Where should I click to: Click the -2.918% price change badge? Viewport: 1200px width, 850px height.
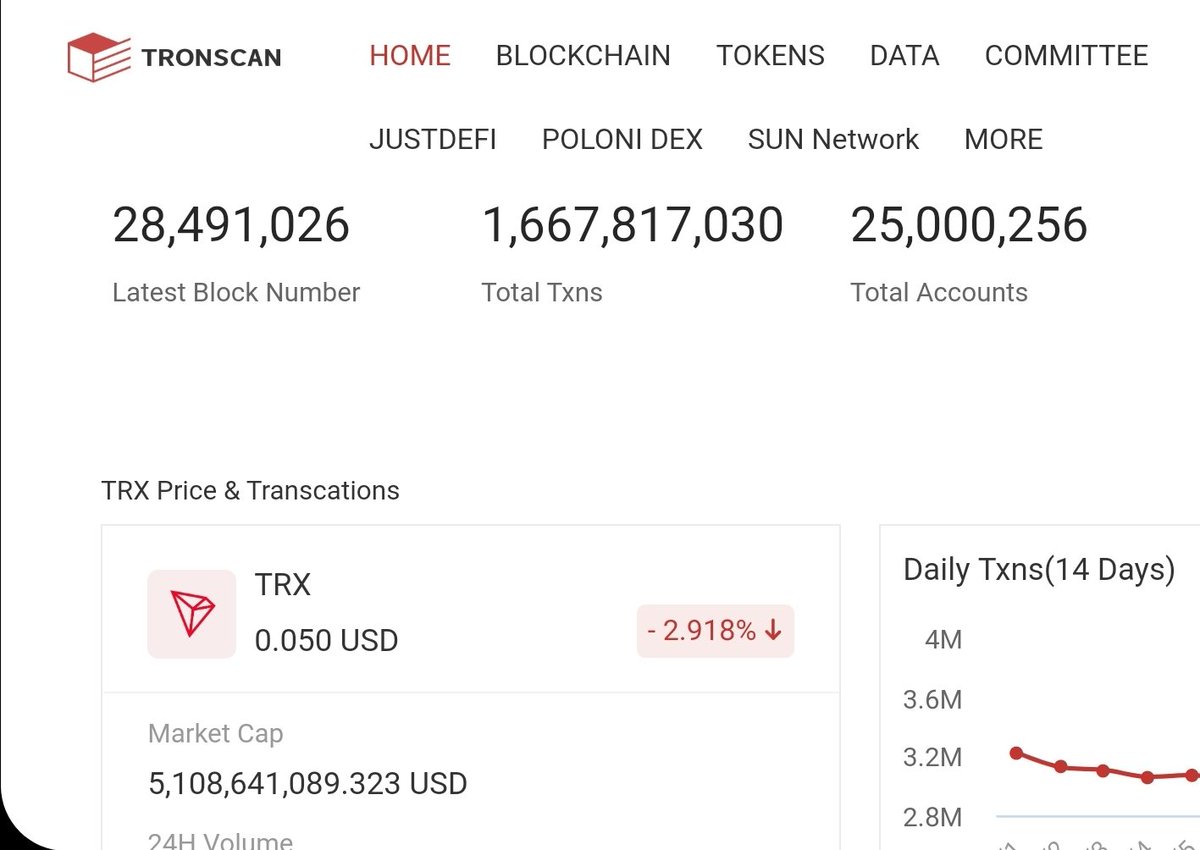pos(715,631)
